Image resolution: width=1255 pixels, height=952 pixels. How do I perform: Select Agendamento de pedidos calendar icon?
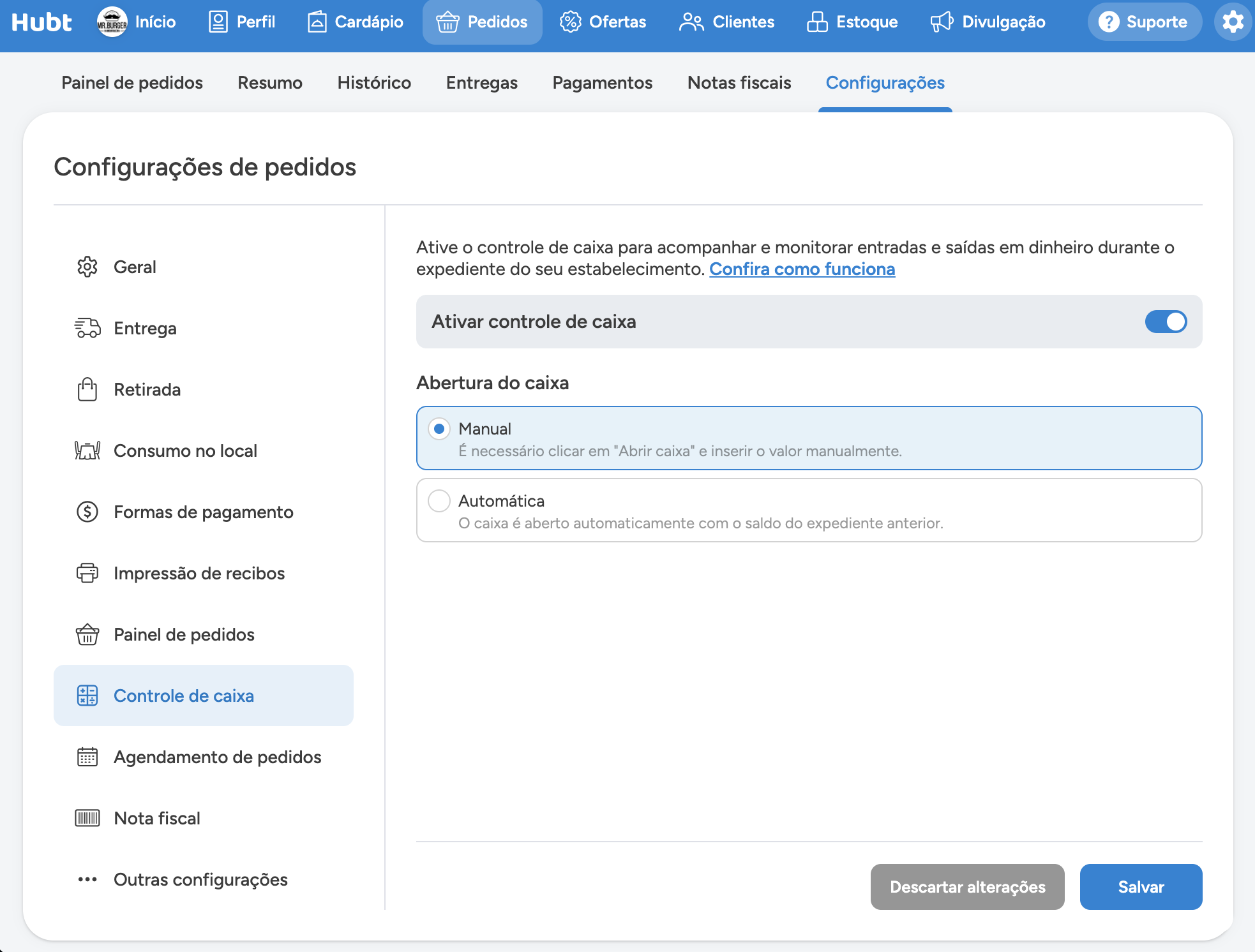pyautogui.click(x=87, y=757)
